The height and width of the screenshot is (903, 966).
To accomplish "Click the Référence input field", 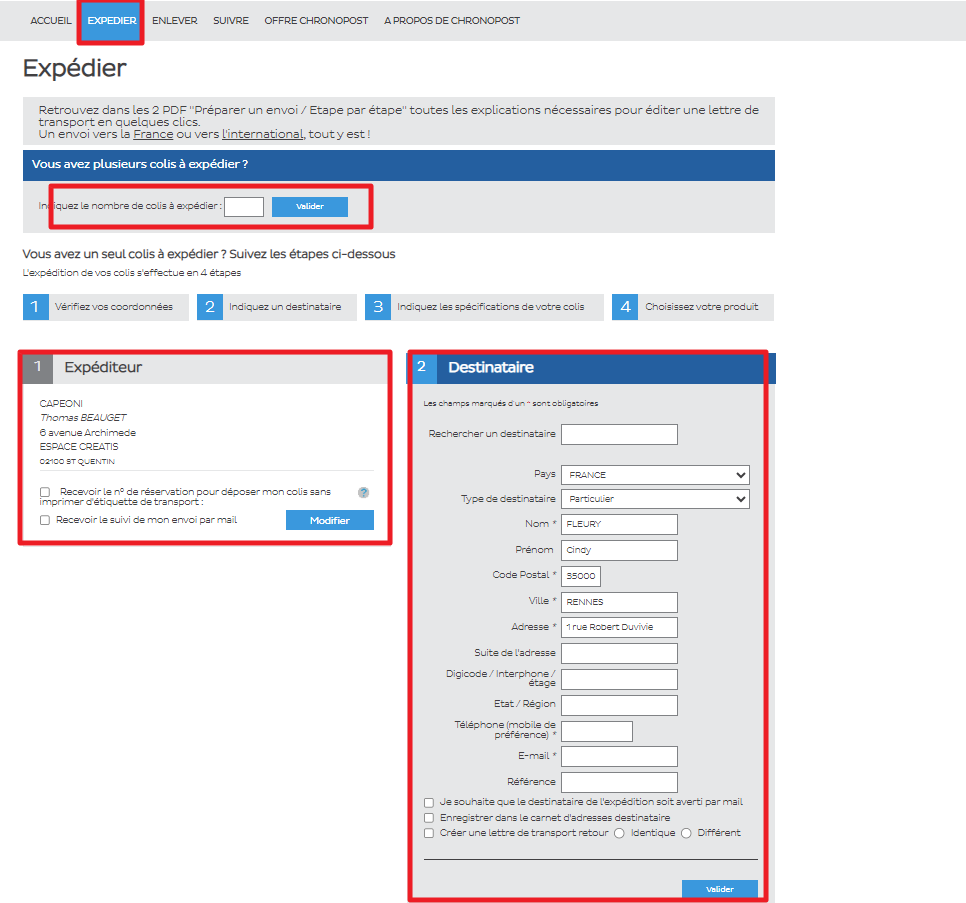I will (619, 782).
